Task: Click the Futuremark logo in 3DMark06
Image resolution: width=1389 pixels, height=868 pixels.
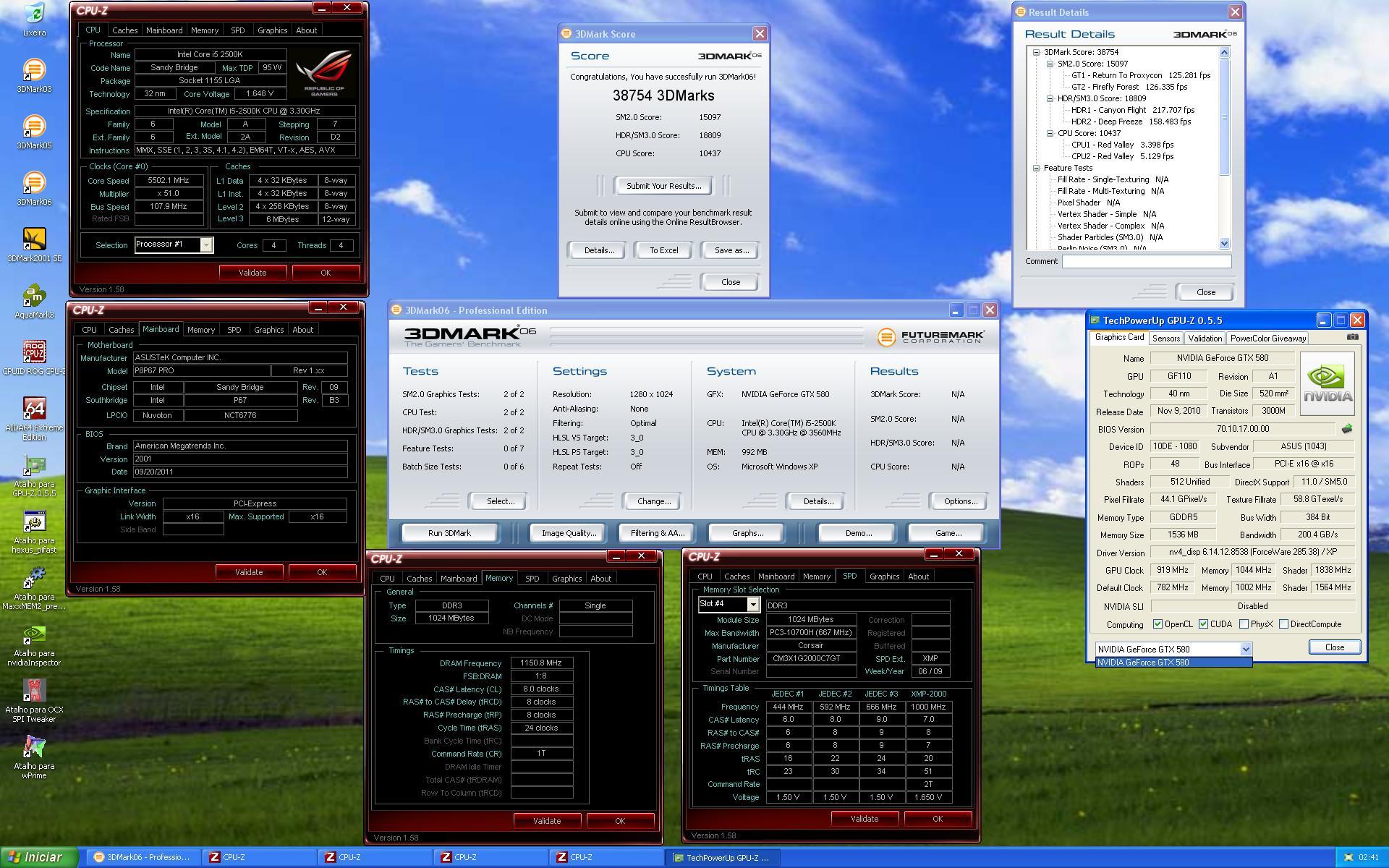Action: [930, 336]
